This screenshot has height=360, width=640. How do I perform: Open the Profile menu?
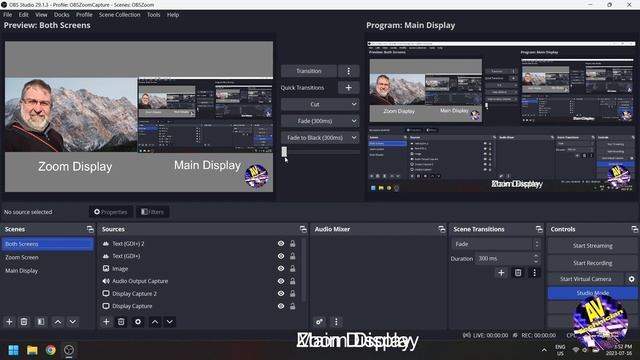click(x=84, y=15)
